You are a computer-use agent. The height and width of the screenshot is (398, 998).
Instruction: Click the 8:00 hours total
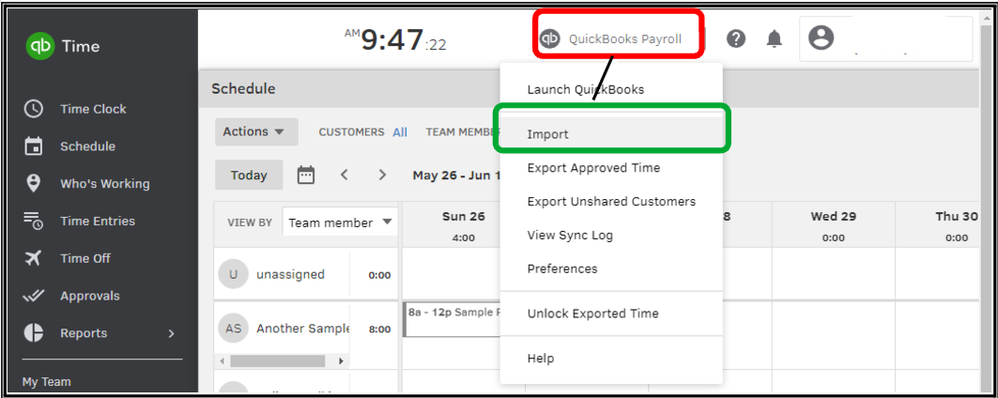point(379,330)
